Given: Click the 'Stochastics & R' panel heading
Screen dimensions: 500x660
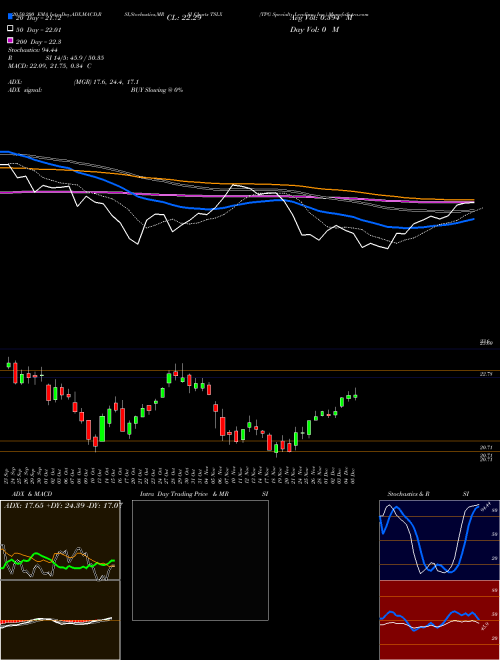Looking at the screenshot, I should [409, 494].
